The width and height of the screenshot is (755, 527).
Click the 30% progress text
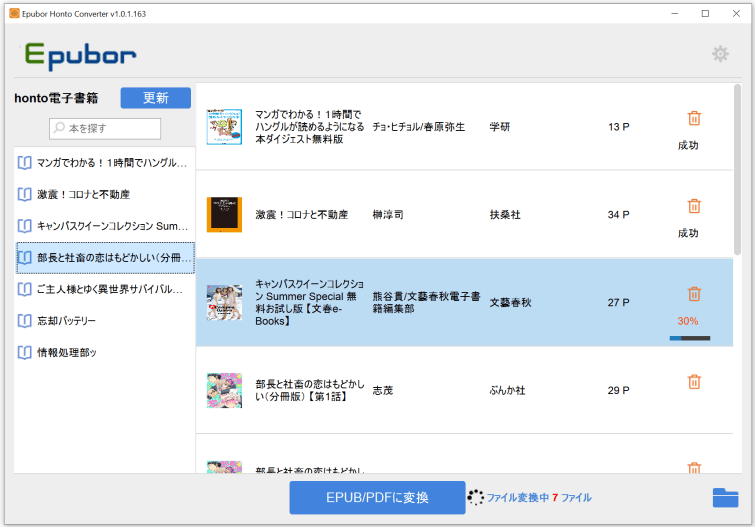(688, 321)
